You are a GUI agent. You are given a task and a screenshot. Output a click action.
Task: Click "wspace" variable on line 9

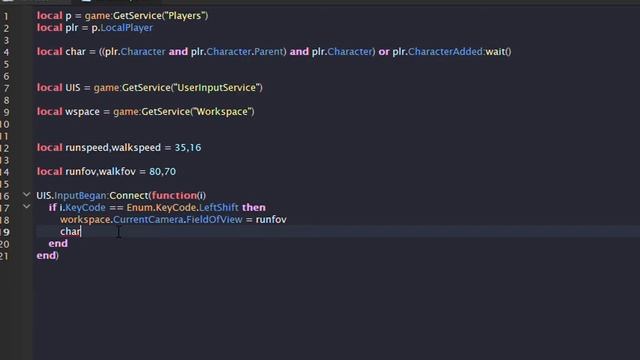point(82,111)
